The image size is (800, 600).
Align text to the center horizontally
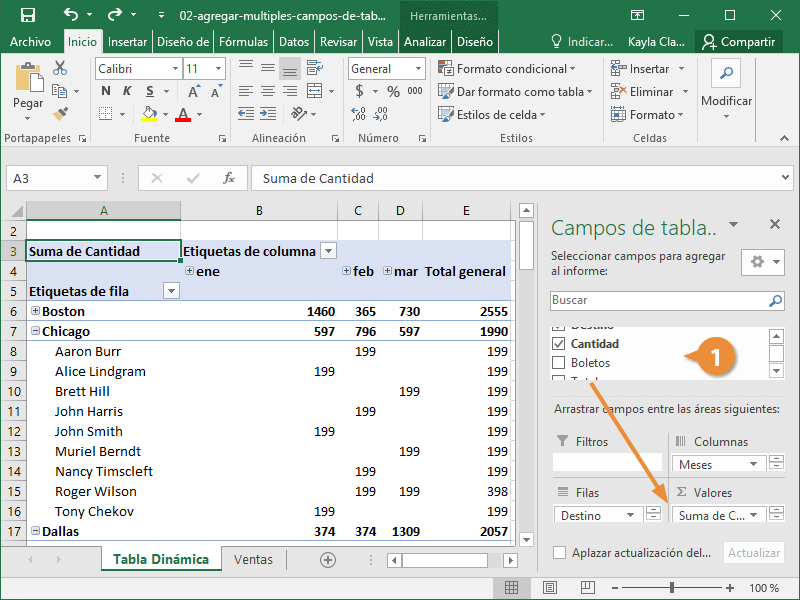[x=268, y=91]
